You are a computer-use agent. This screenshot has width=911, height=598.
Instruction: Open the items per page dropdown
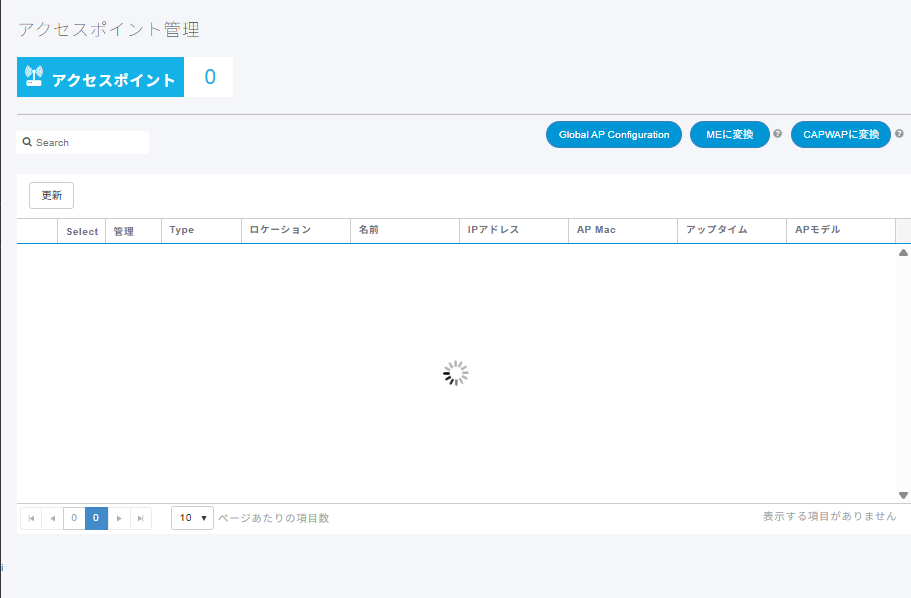click(x=192, y=518)
